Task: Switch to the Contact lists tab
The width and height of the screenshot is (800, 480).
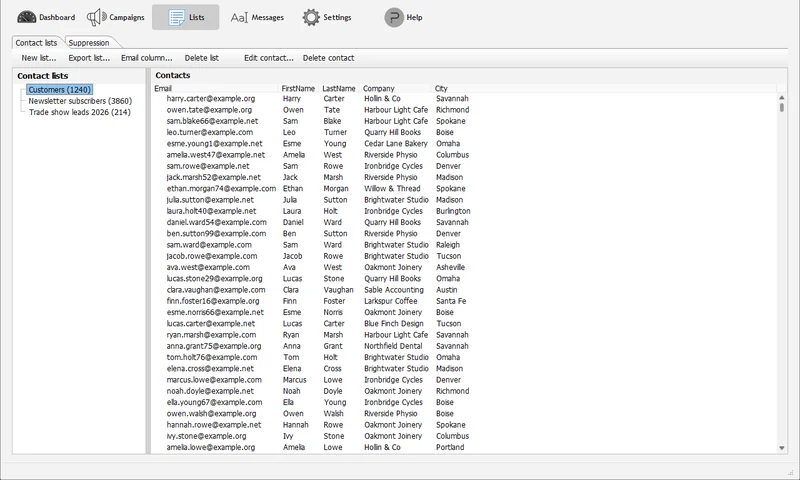Action: click(x=36, y=43)
